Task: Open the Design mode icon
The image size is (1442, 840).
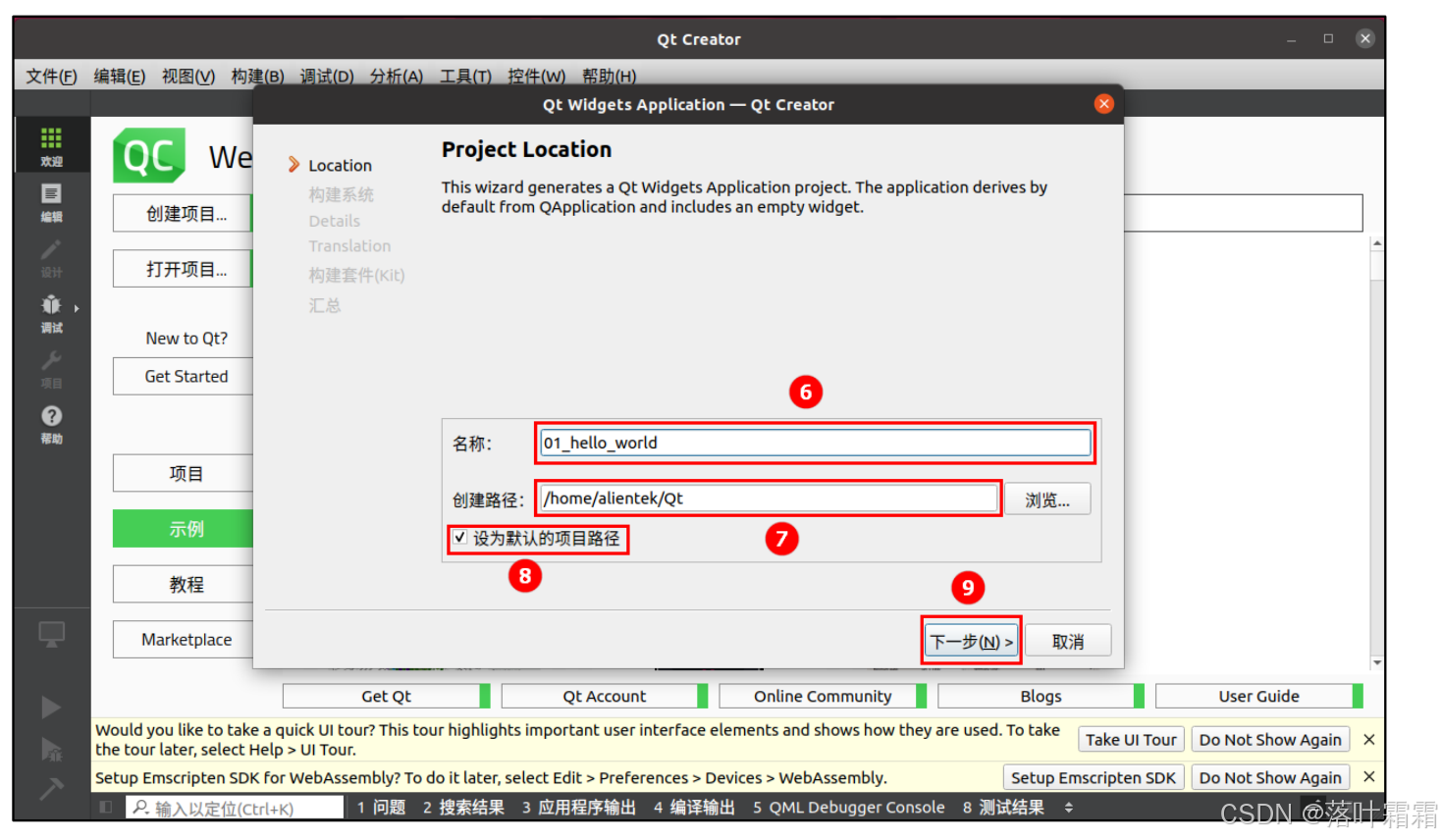Action: coord(51,257)
